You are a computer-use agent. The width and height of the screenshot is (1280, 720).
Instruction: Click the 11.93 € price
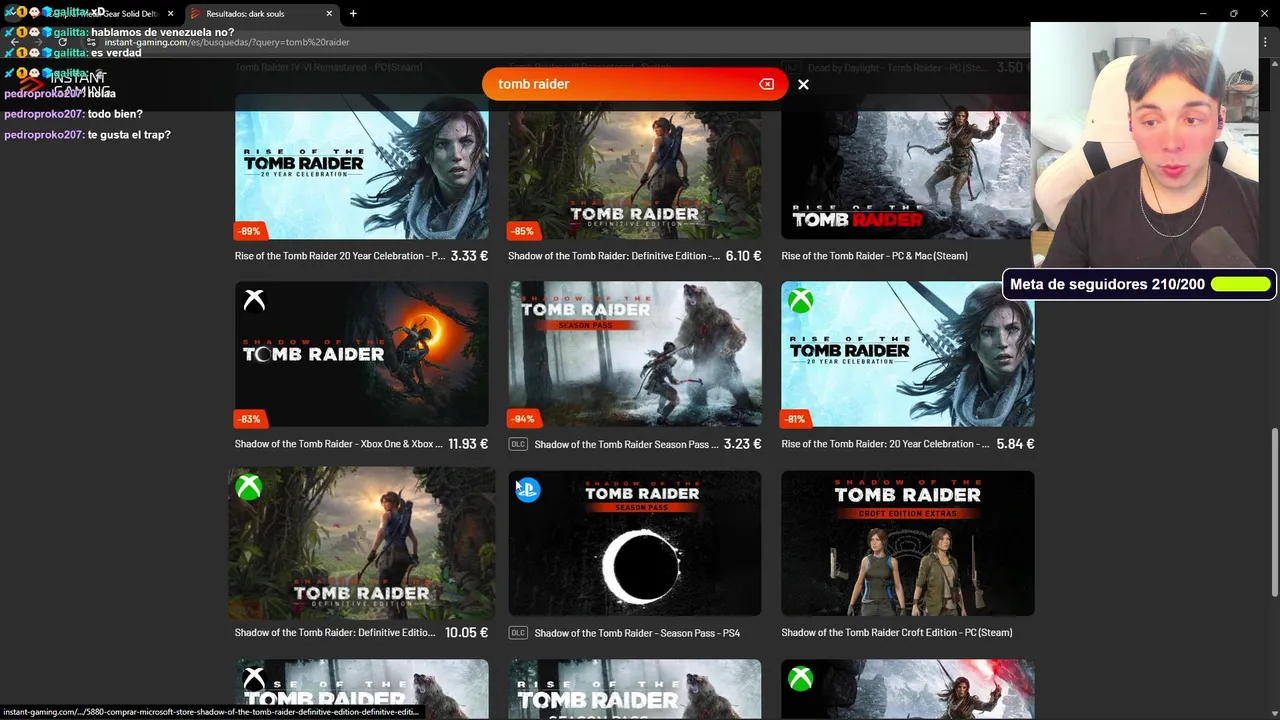468,444
